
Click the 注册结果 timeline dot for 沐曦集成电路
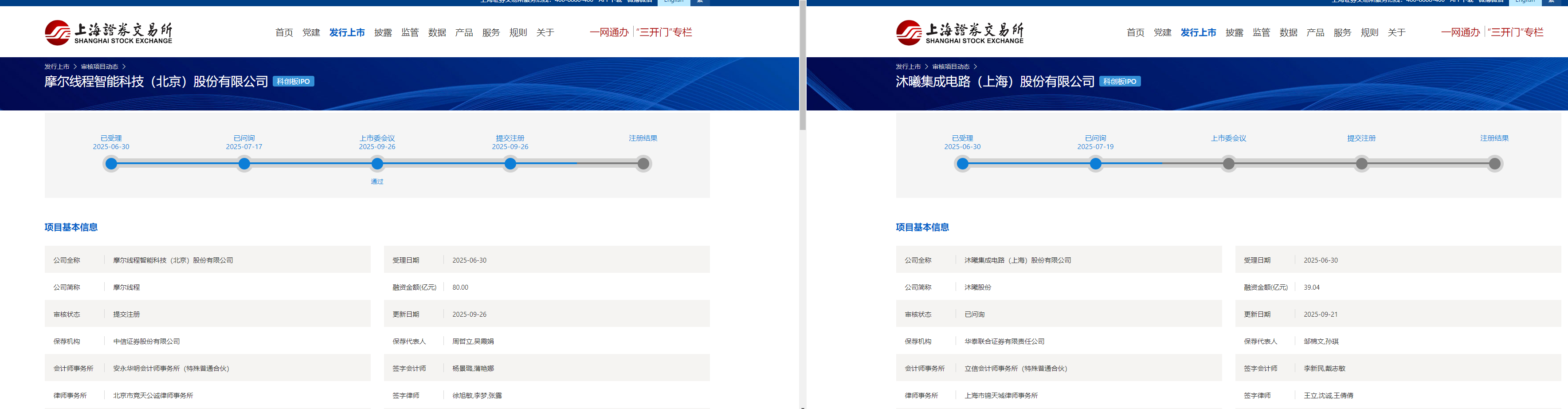[x=1495, y=164]
